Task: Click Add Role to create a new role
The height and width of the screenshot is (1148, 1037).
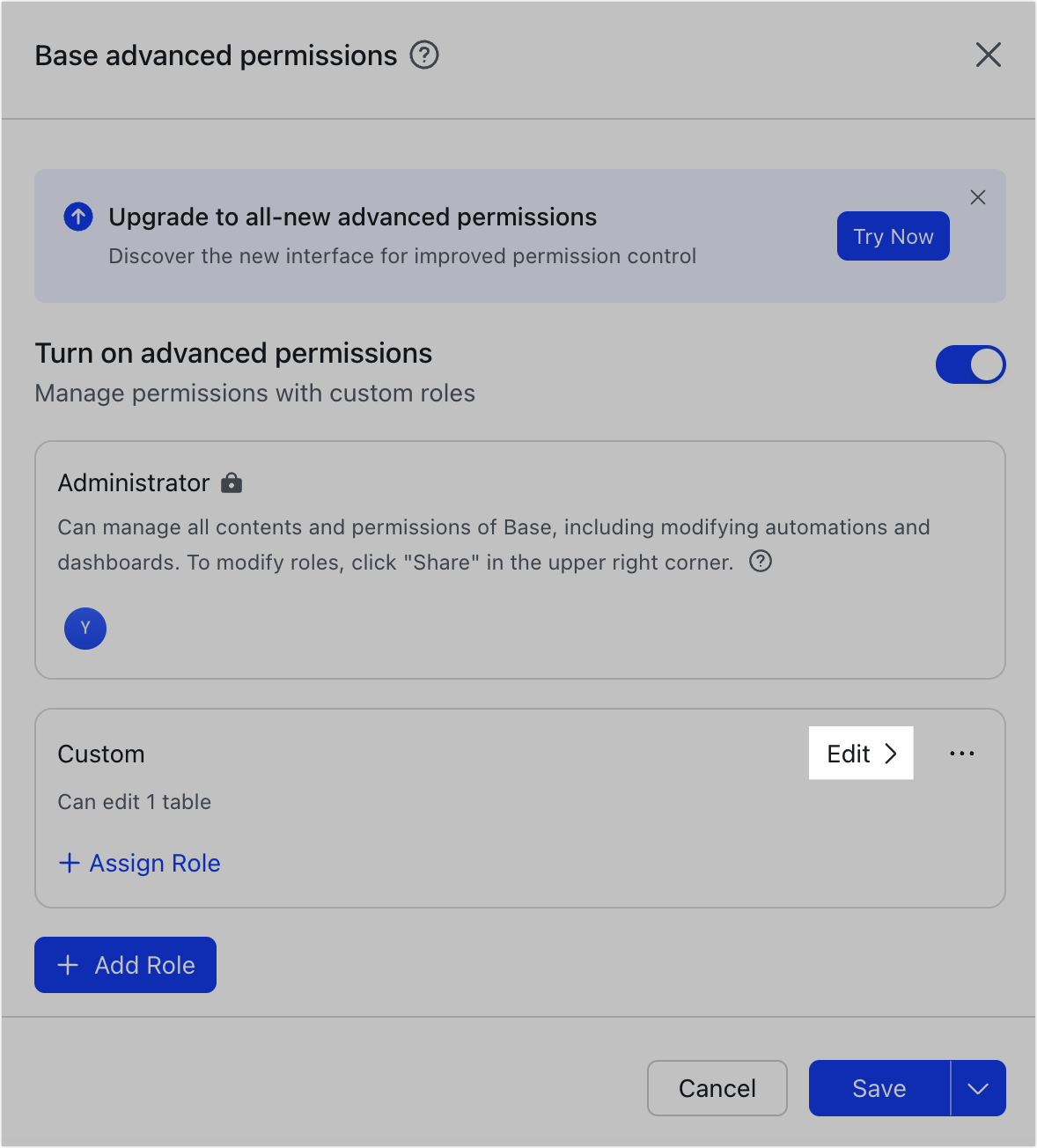Action: (x=125, y=965)
